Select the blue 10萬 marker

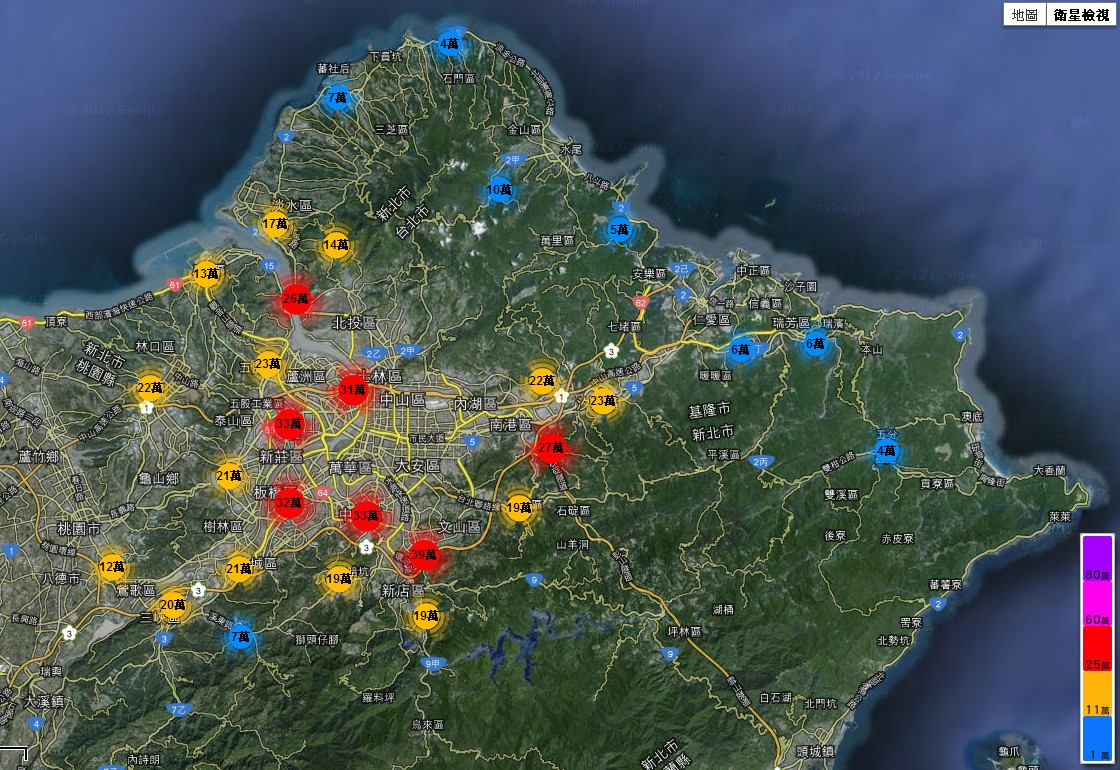pyautogui.click(x=499, y=189)
